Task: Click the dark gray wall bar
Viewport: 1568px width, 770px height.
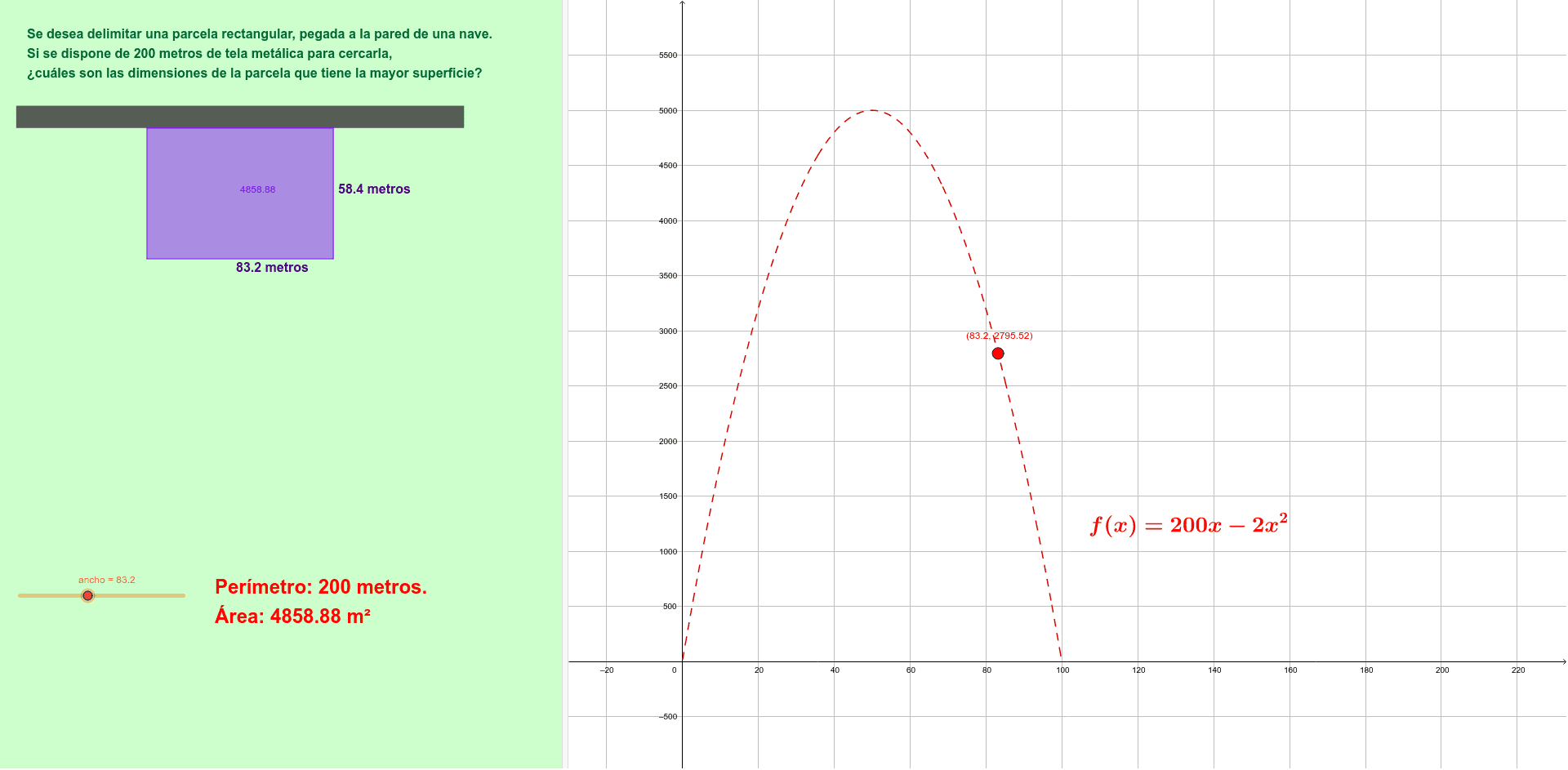Action: (x=240, y=117)
